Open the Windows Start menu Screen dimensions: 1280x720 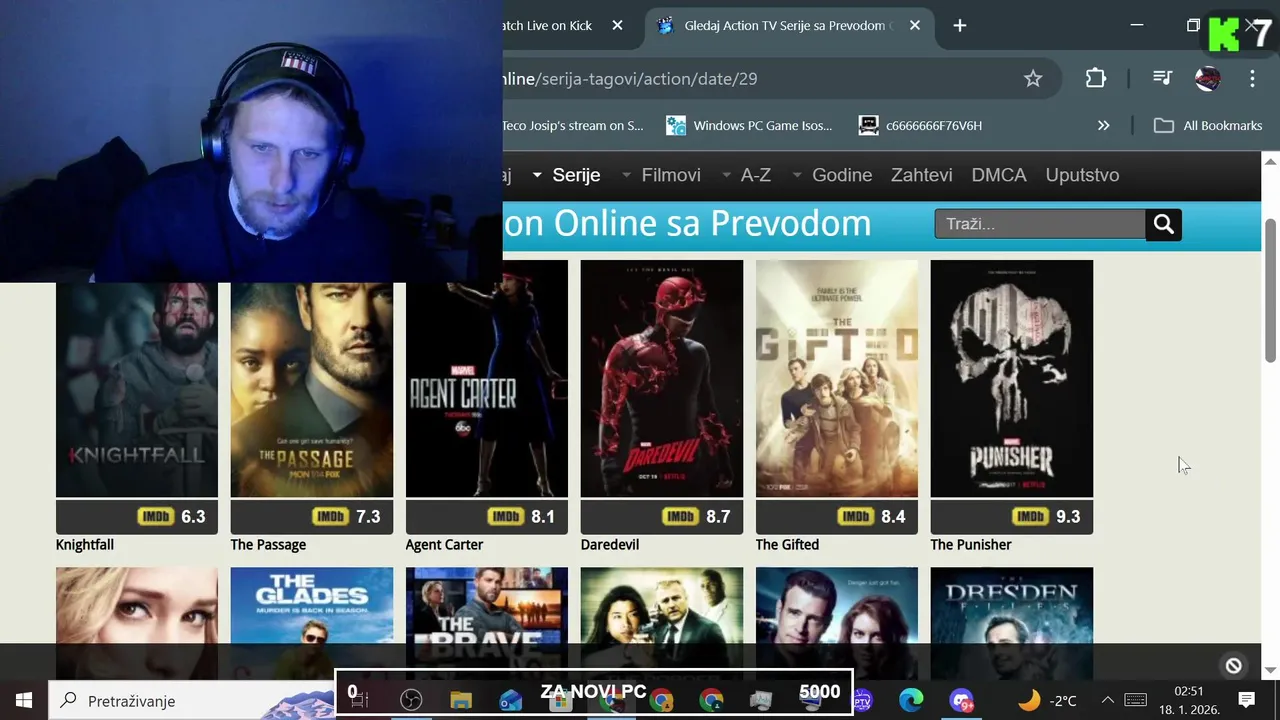24,700
